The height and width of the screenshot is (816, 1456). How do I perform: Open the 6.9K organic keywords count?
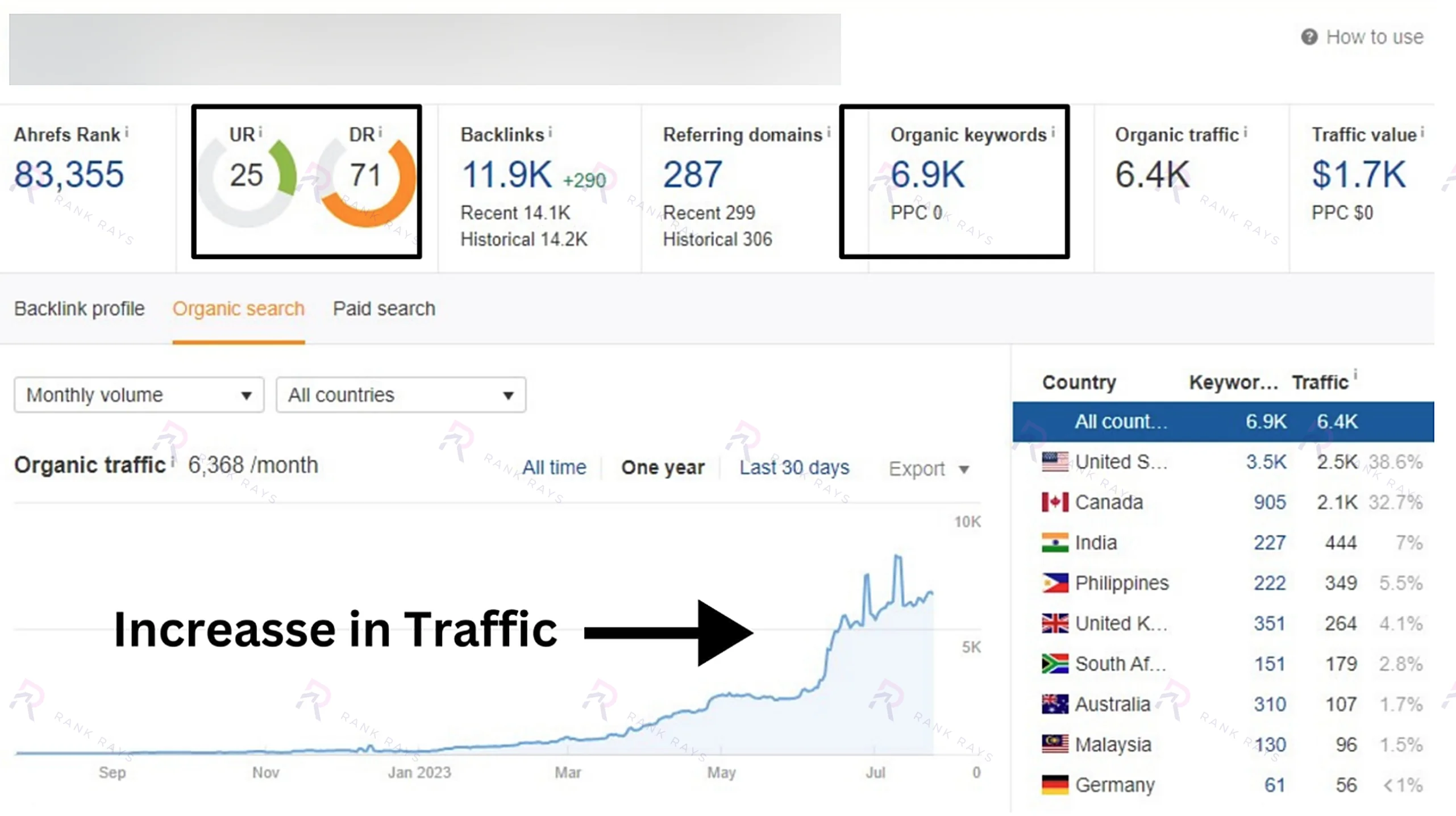(x=927, y=174)
